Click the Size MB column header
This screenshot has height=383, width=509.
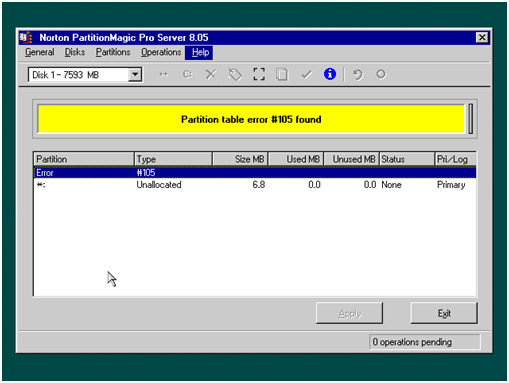click(240, 159)
